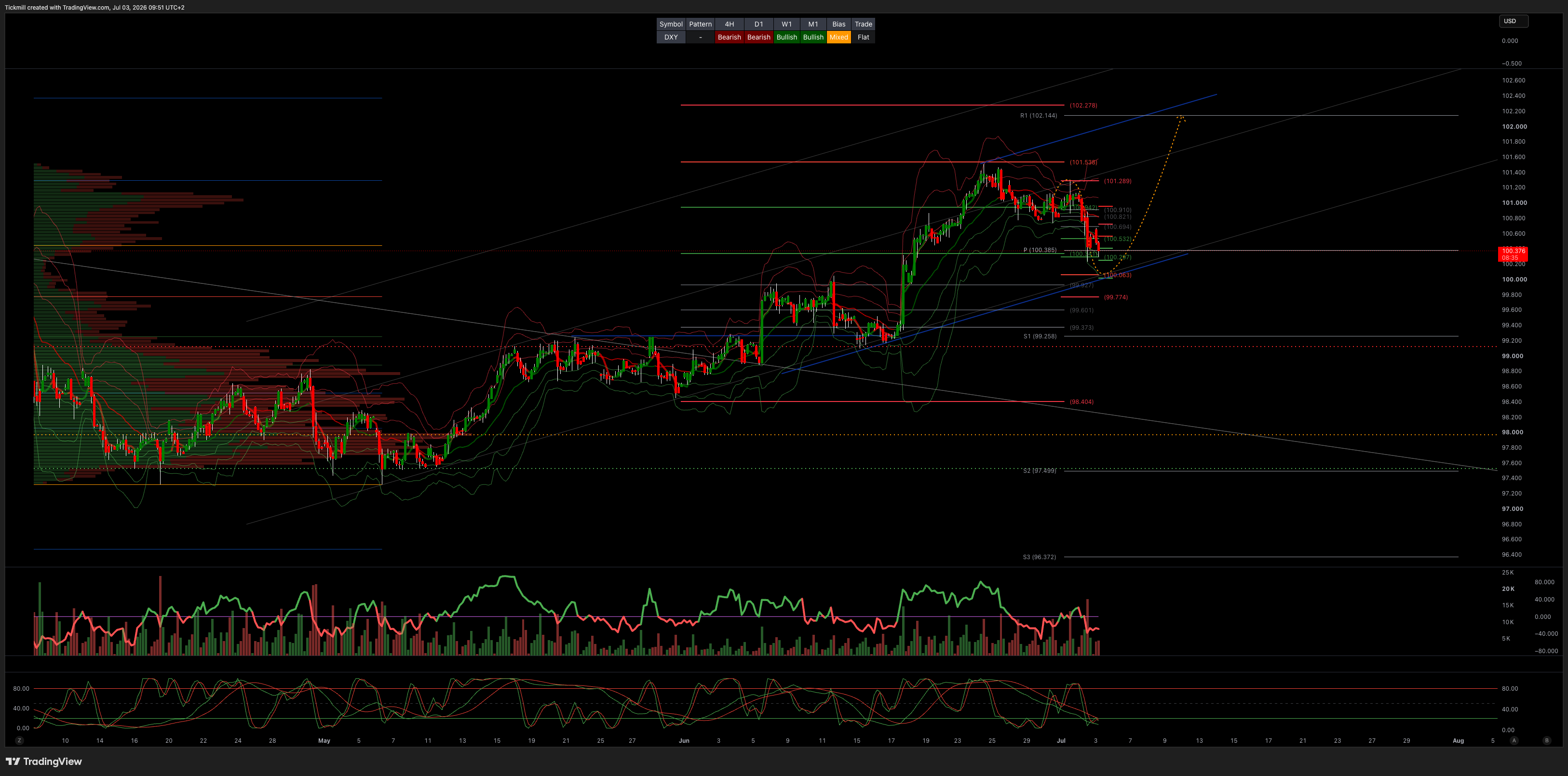Click the Bearish cell under D1
This screenshot has height=776, width=1568.
coord(758,37)
